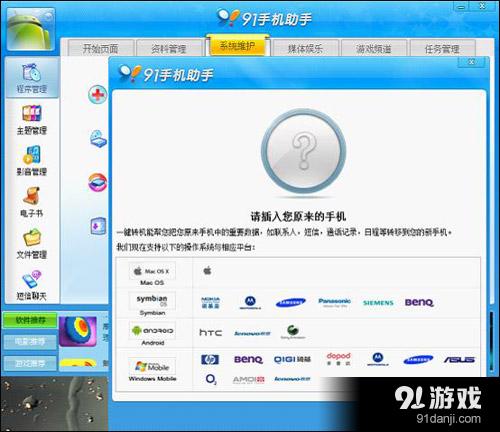Open the colorful target app thumbnail
This screenshot has width=500, height=432.
click(x=78, y=331)
